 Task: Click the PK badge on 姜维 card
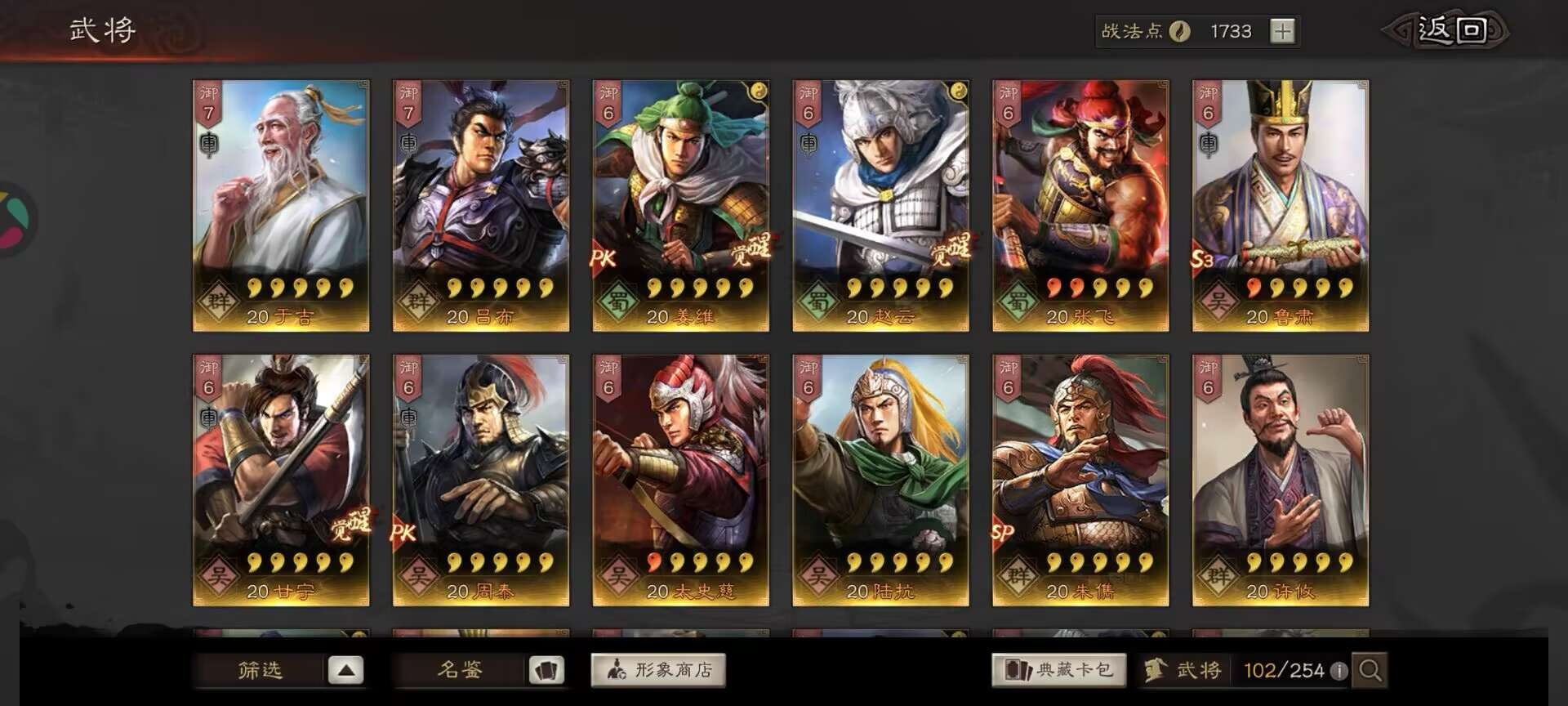[x=603, y=258]
